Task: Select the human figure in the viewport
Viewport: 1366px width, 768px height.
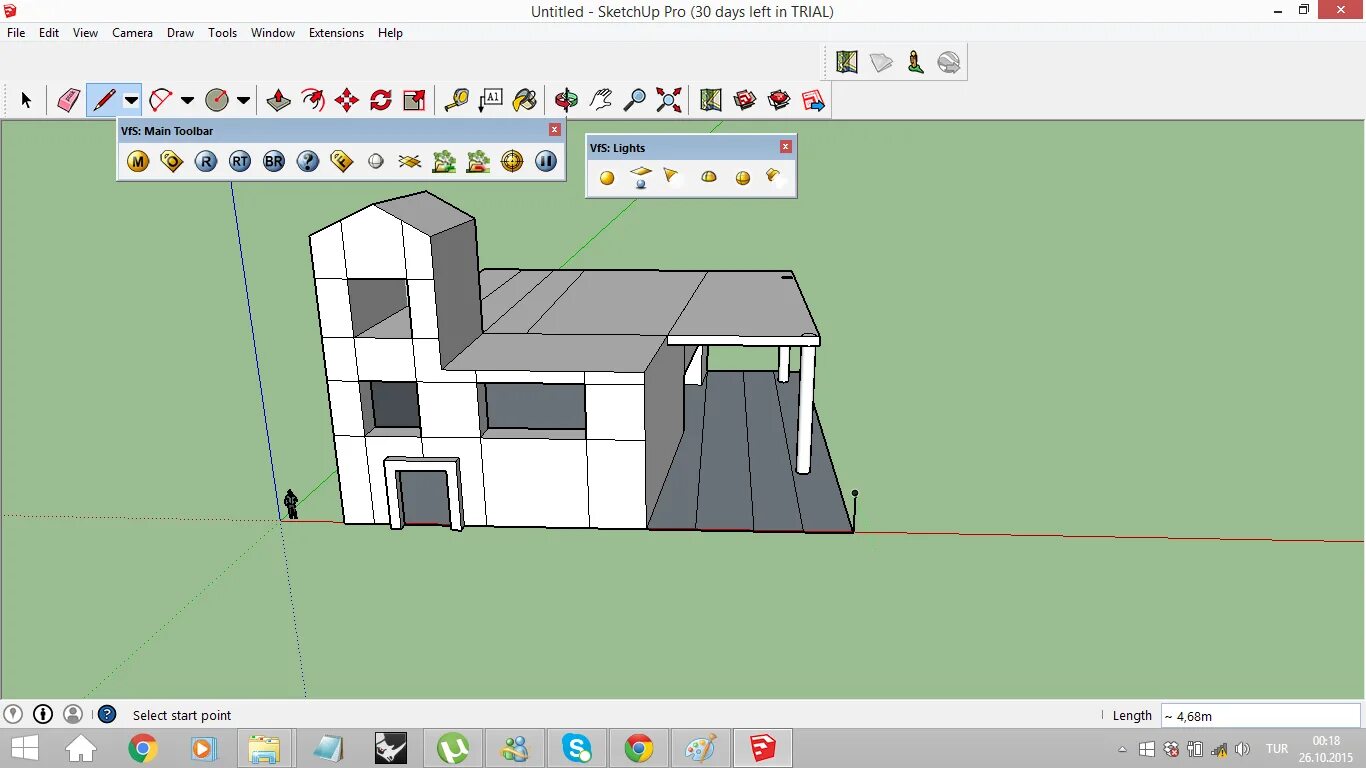Action: 291,504
